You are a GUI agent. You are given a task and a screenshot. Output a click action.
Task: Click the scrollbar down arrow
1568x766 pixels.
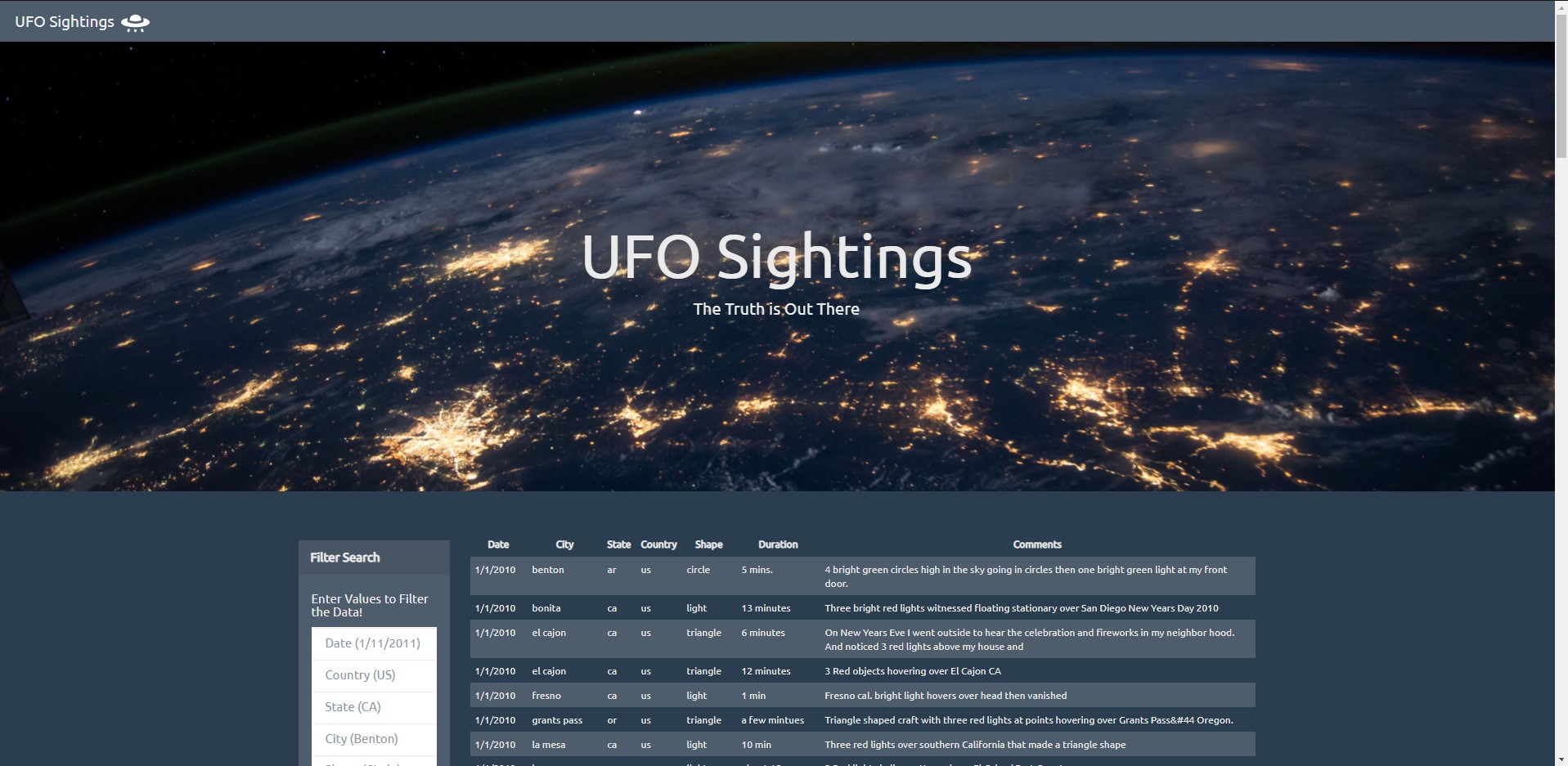pos(1561,759)
